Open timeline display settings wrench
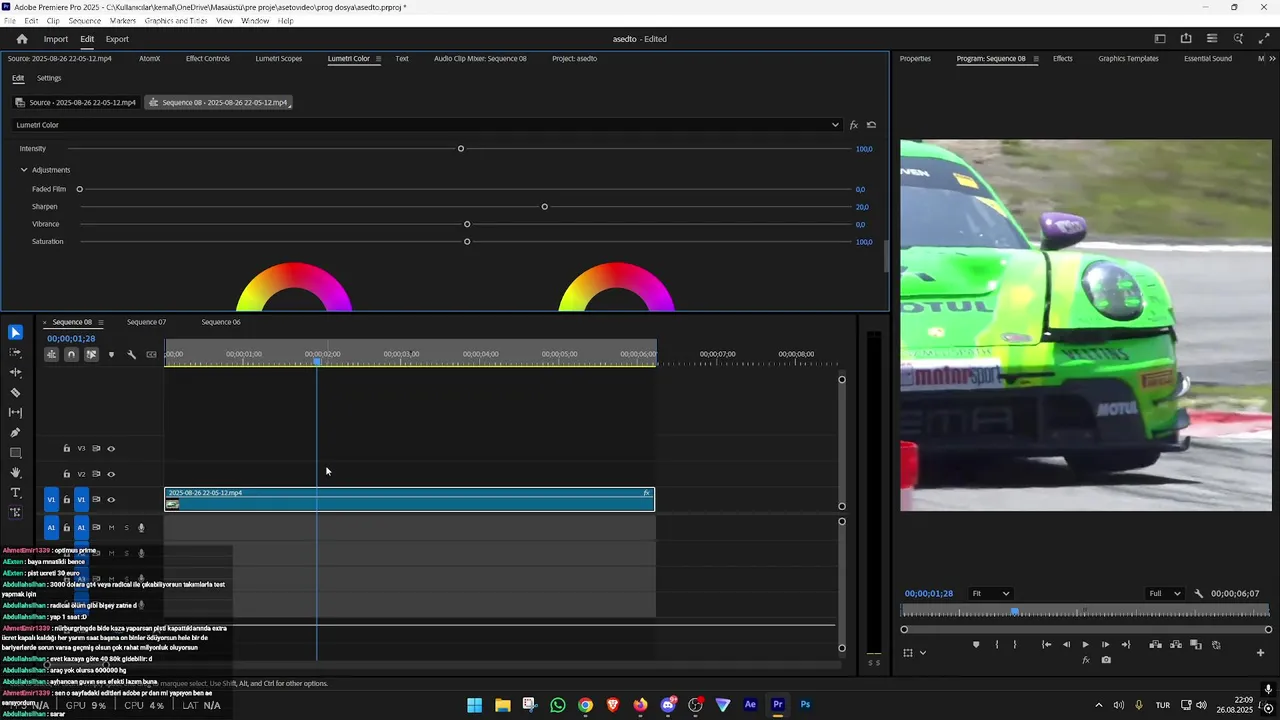 tap(131, 354)
